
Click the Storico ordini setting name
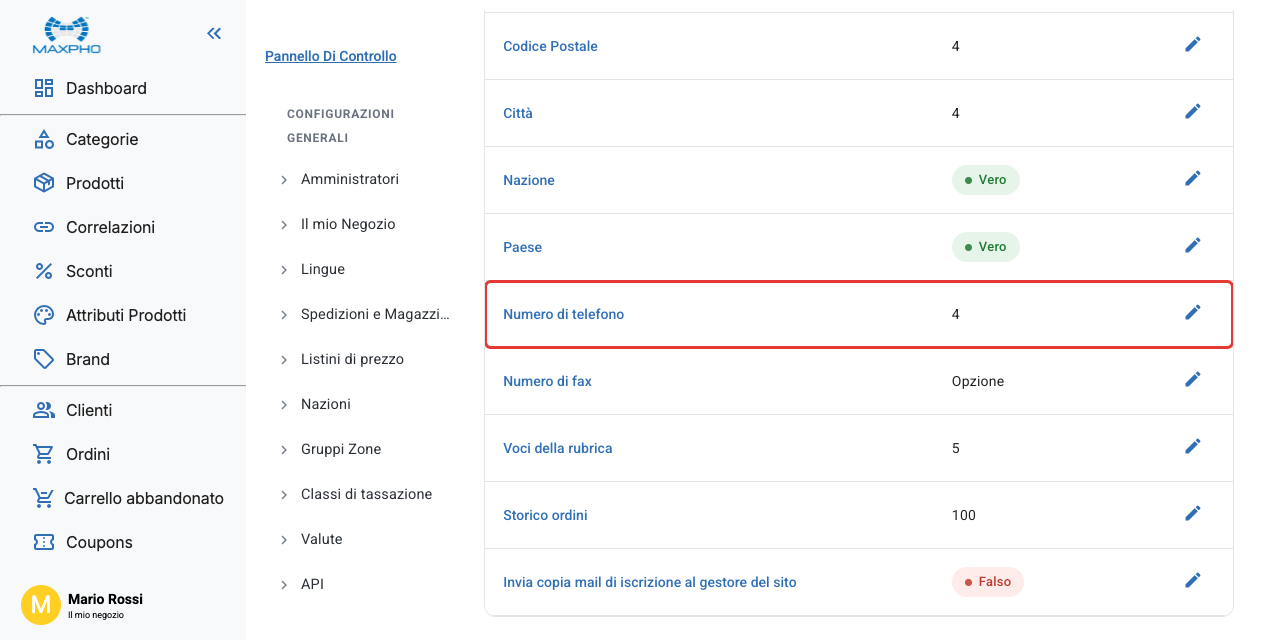tap(545, 515)
